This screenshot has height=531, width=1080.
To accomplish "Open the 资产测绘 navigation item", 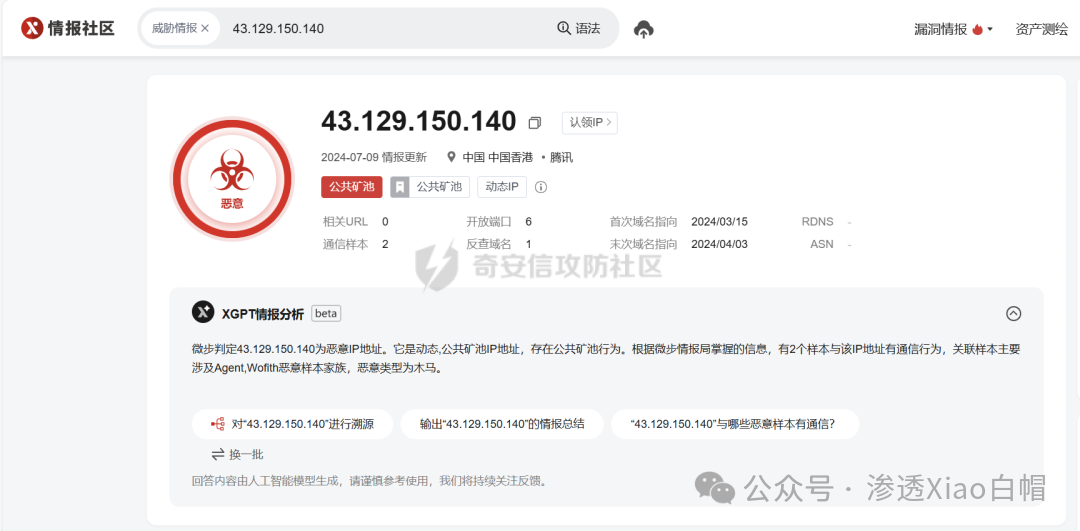I will (1042, 29).
